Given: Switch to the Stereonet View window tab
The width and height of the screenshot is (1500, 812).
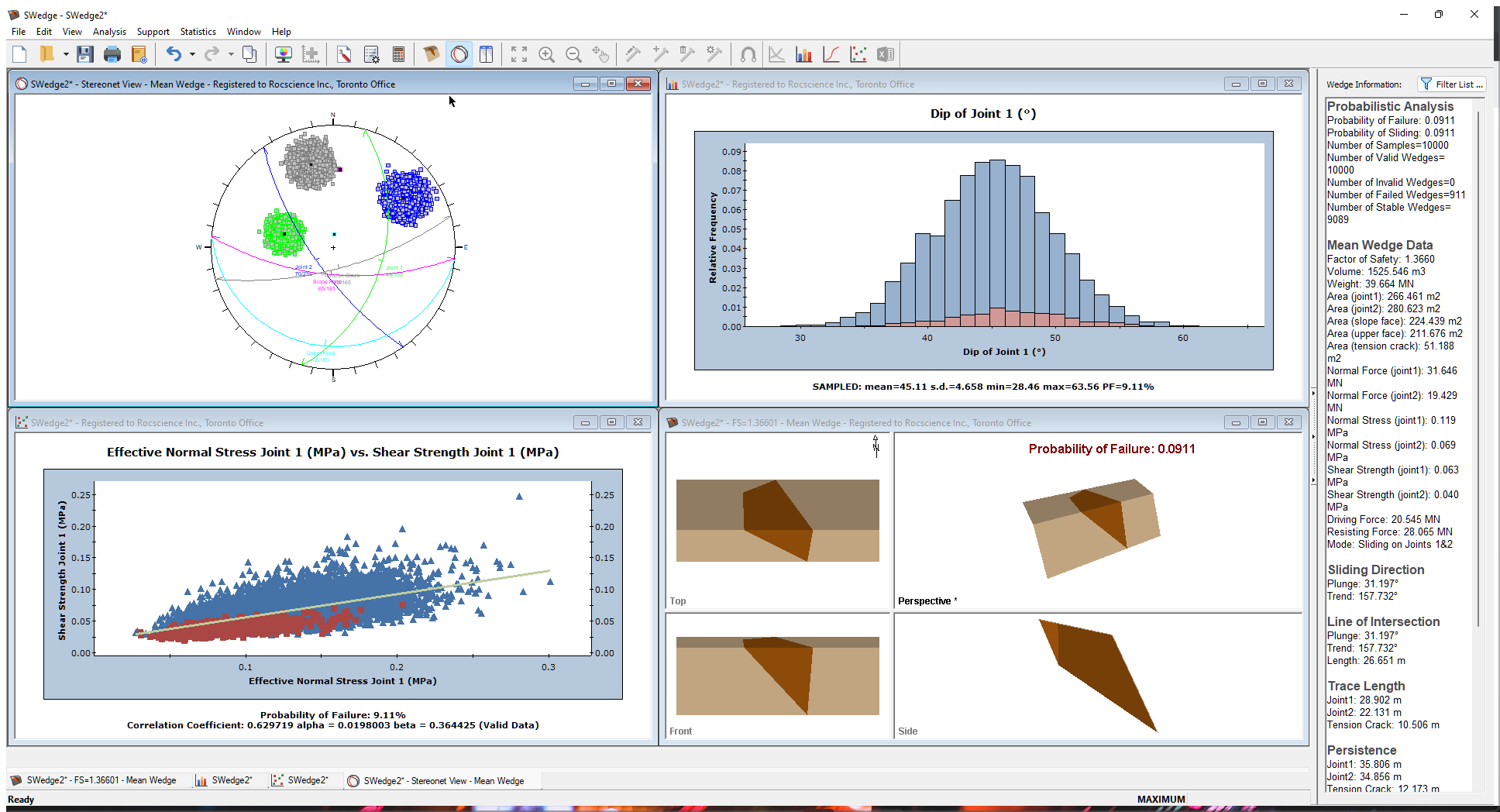Looking at the screenshot, I should 442,780.
